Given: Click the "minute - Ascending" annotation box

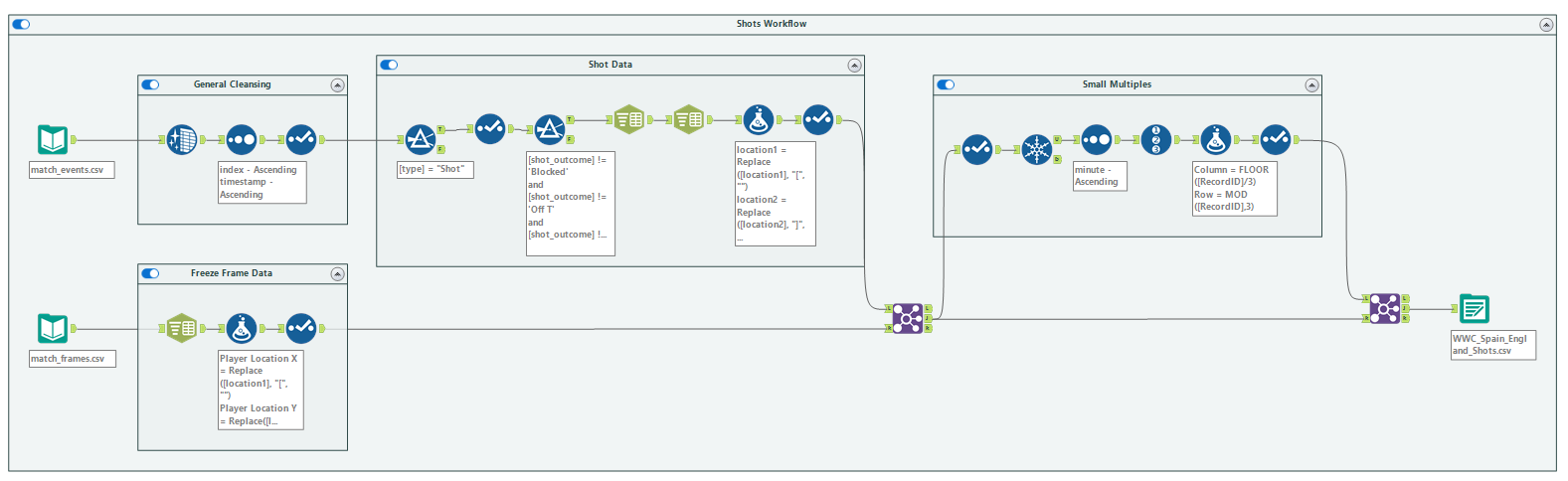Looking at the screenshot, I should tap(1099, 176).
